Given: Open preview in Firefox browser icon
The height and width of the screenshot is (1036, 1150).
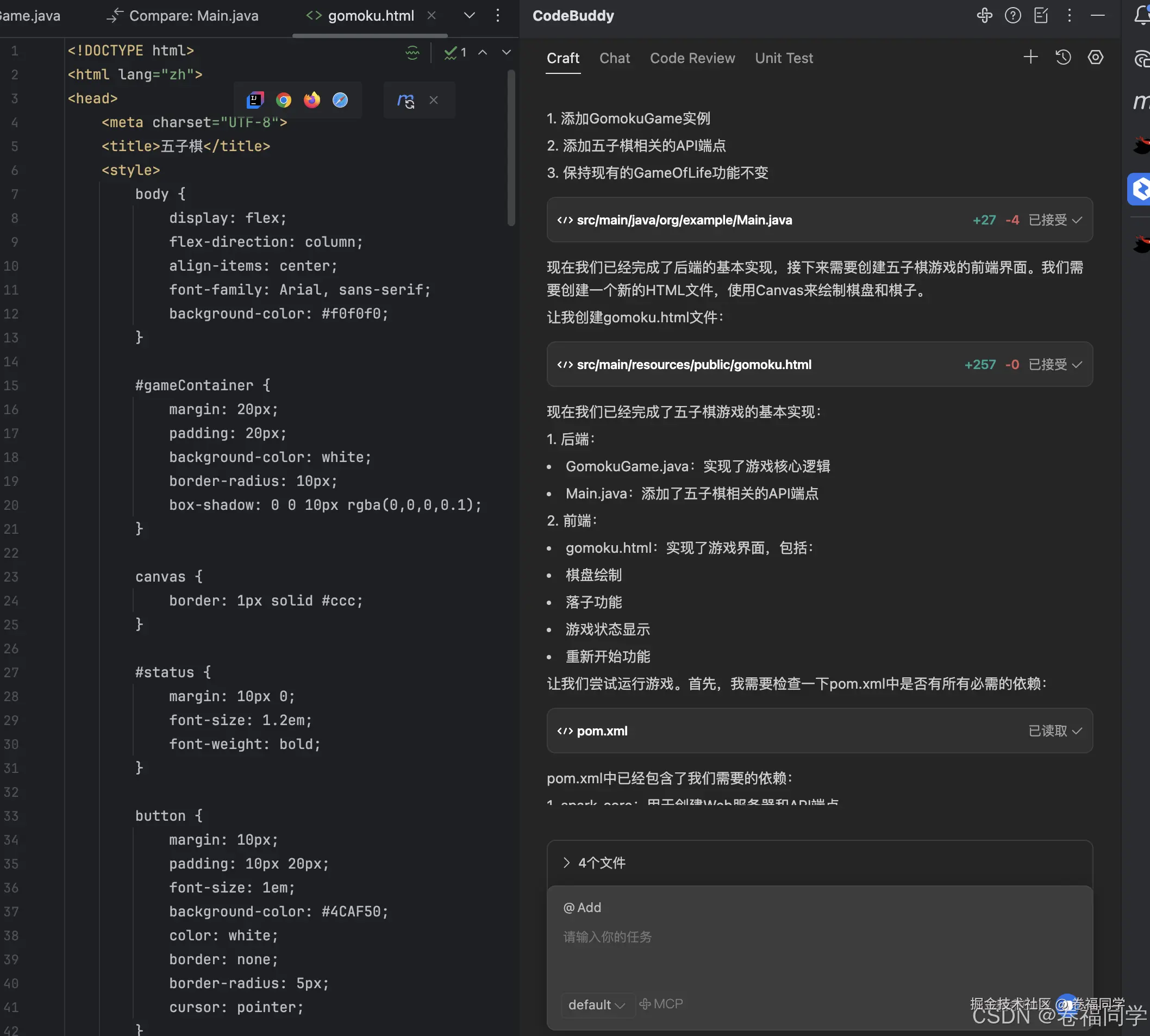Looking at the screenshot, I should [x=312, y=100].
